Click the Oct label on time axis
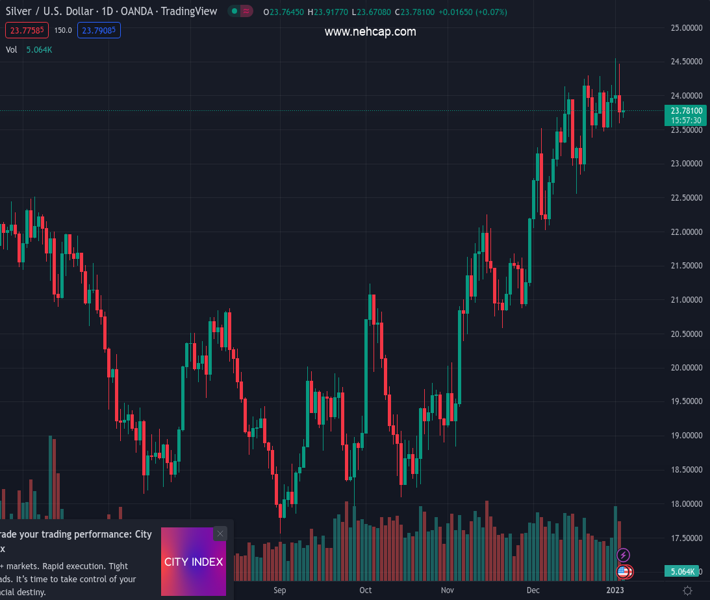The width and height of the screenshot is (710, 600). (365, 590)
